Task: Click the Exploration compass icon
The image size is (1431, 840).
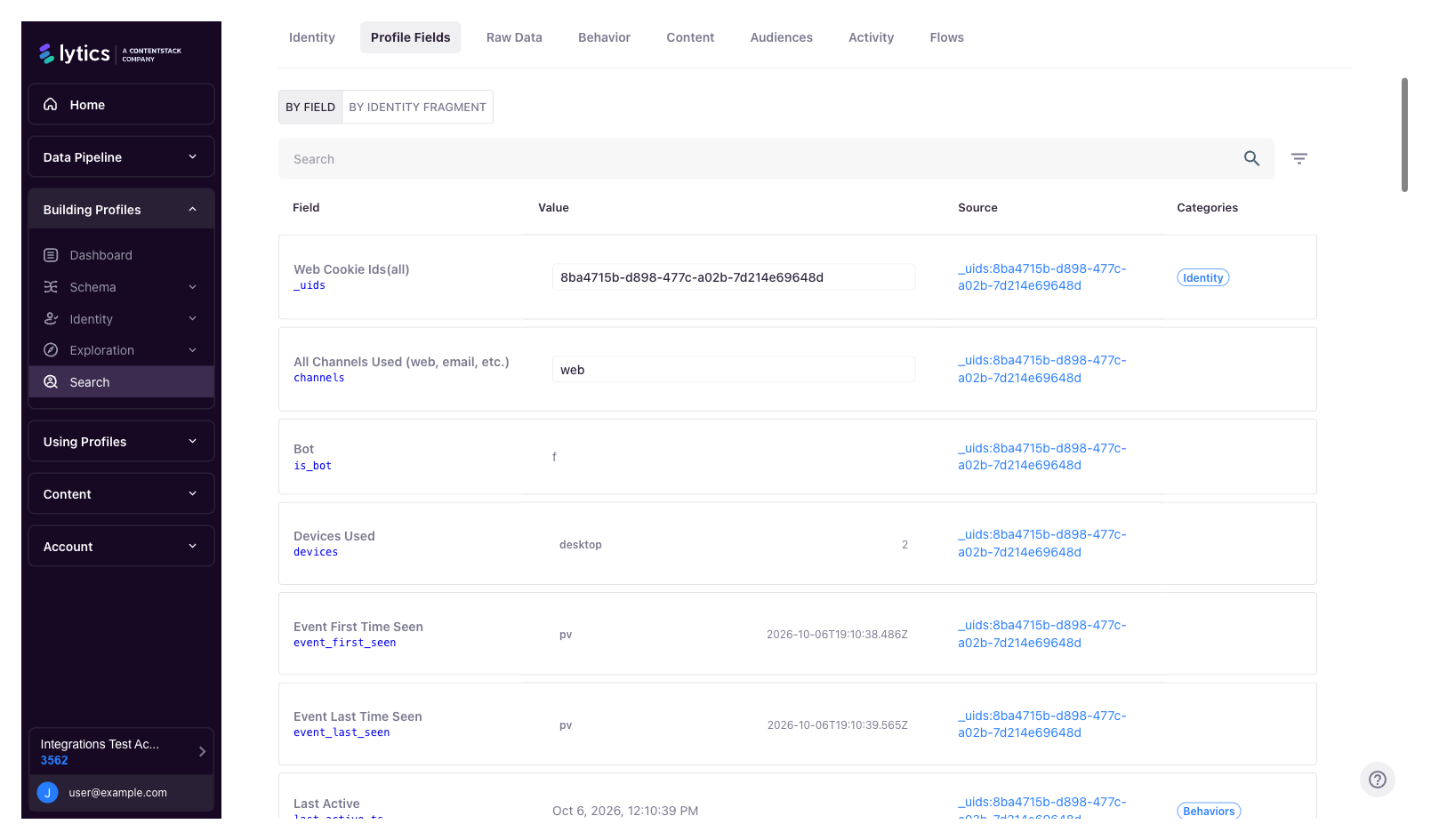Action: (x=51, y=350)
